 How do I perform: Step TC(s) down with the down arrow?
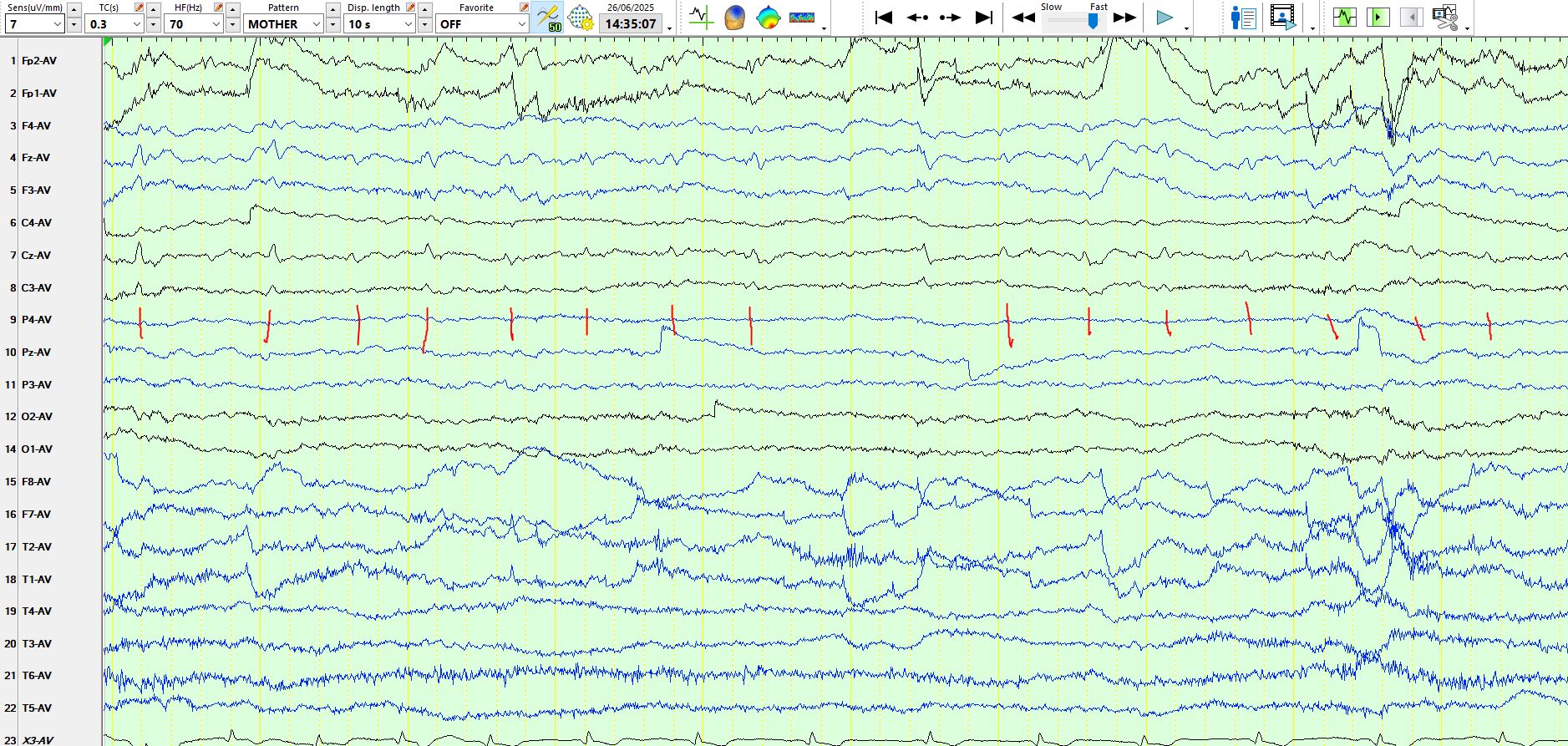tap(153, 25)
